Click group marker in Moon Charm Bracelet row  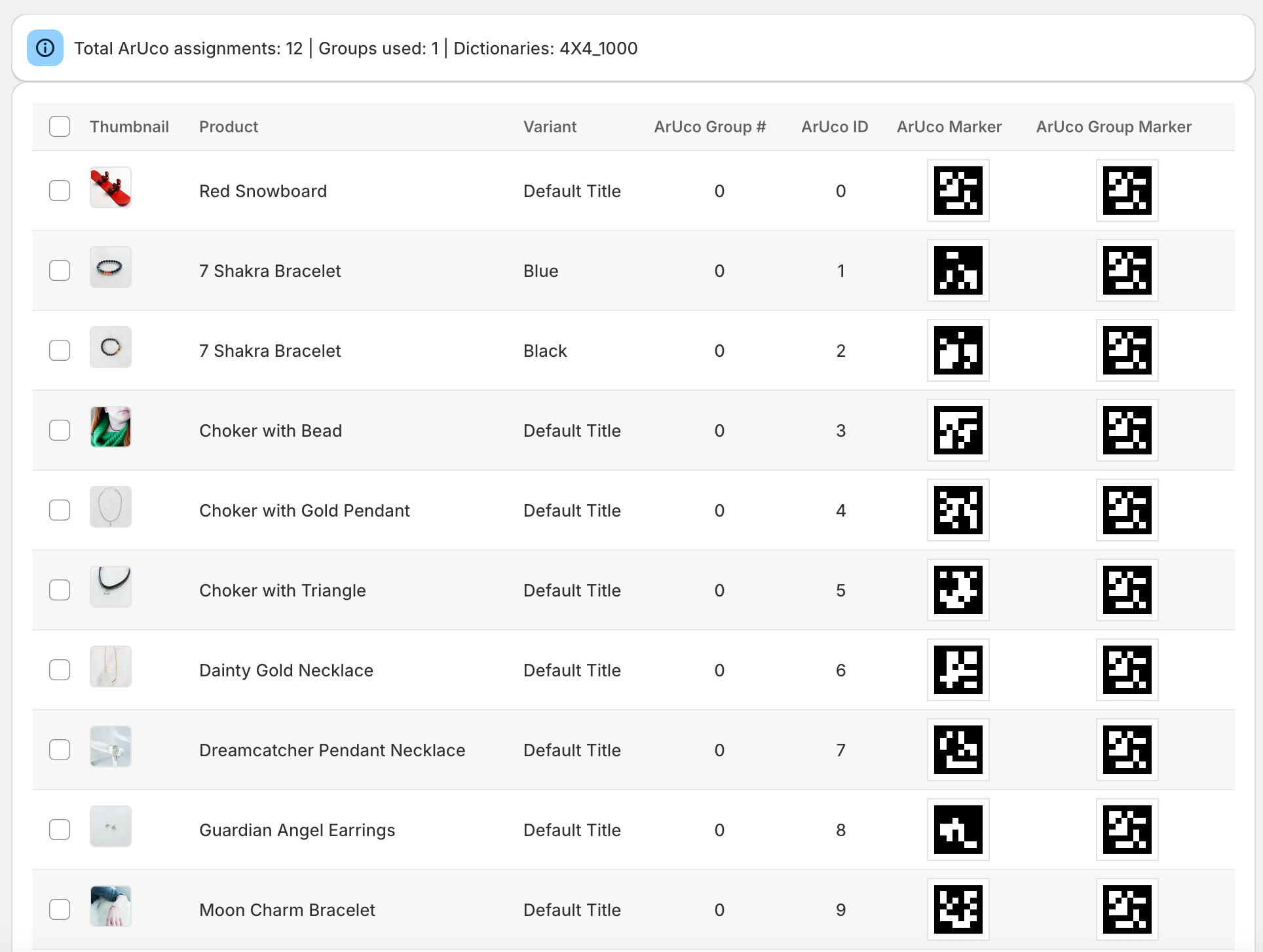tap(1127, 909)
